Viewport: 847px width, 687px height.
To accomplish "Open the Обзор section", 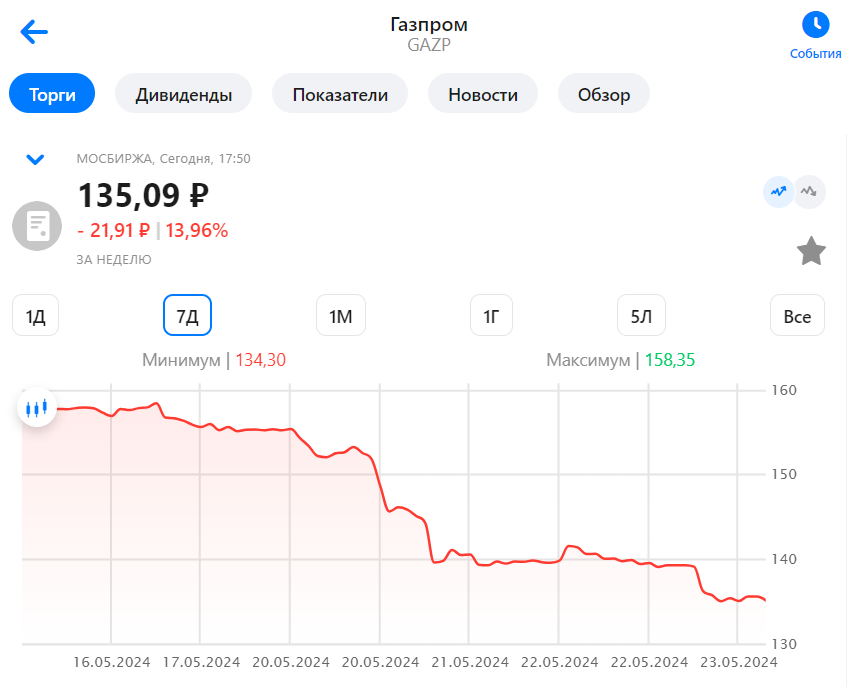I will click(604, 93).
